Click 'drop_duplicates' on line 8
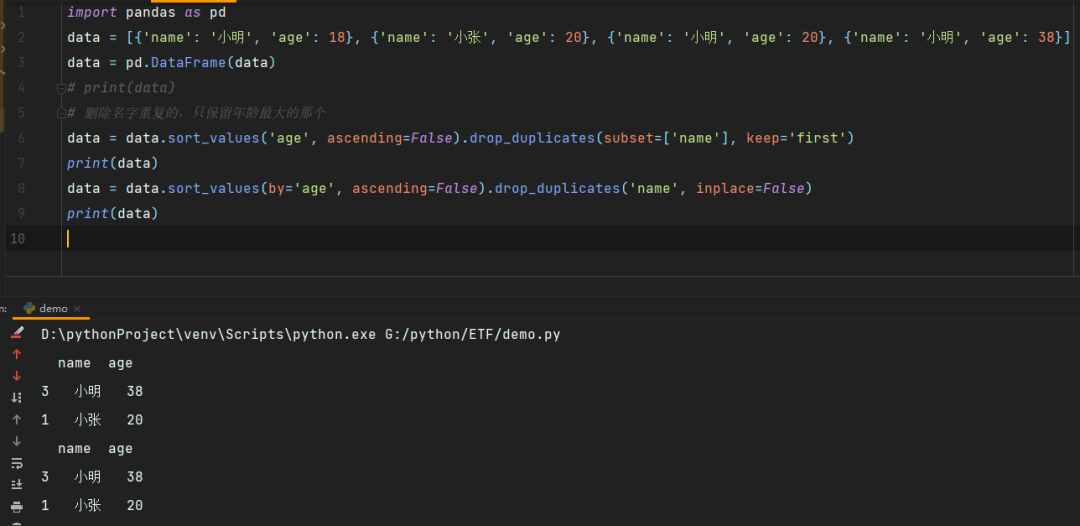Image resolution: width=1080 pixels, height=526 pixels. pyautogui.click(x=558, y=189)
